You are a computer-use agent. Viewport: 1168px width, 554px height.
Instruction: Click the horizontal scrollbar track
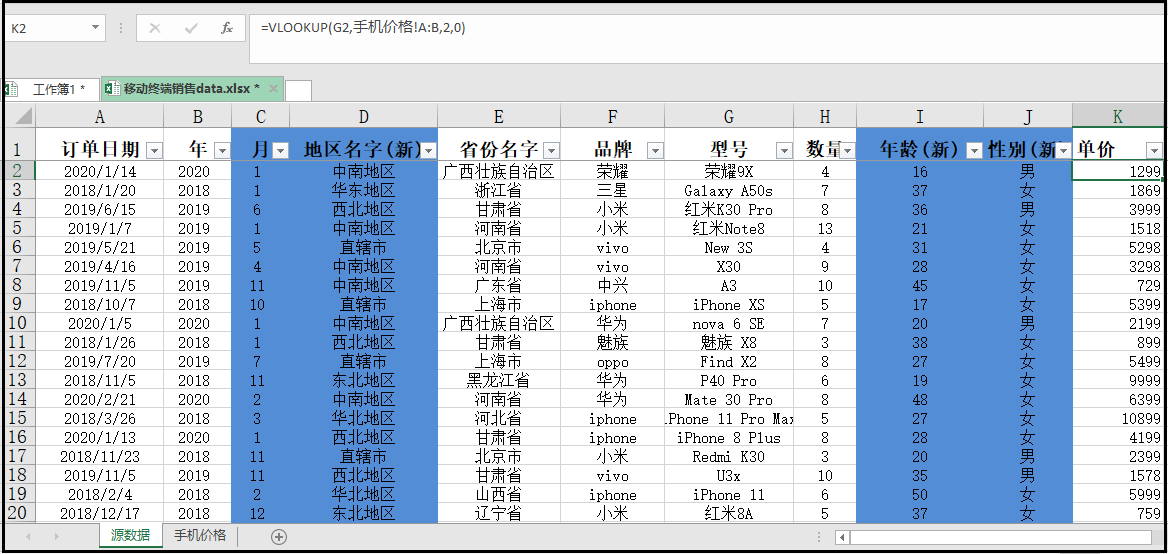pos(1000,537)
